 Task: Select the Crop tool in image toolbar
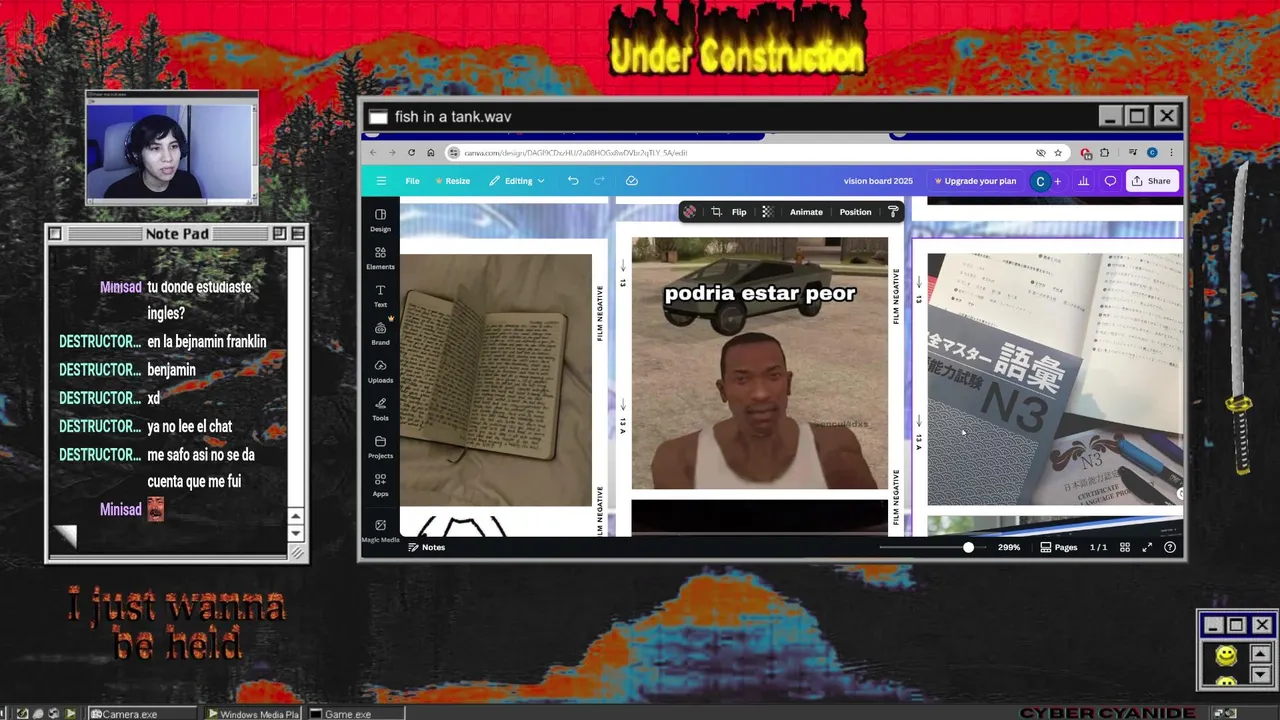pos(716,212)
